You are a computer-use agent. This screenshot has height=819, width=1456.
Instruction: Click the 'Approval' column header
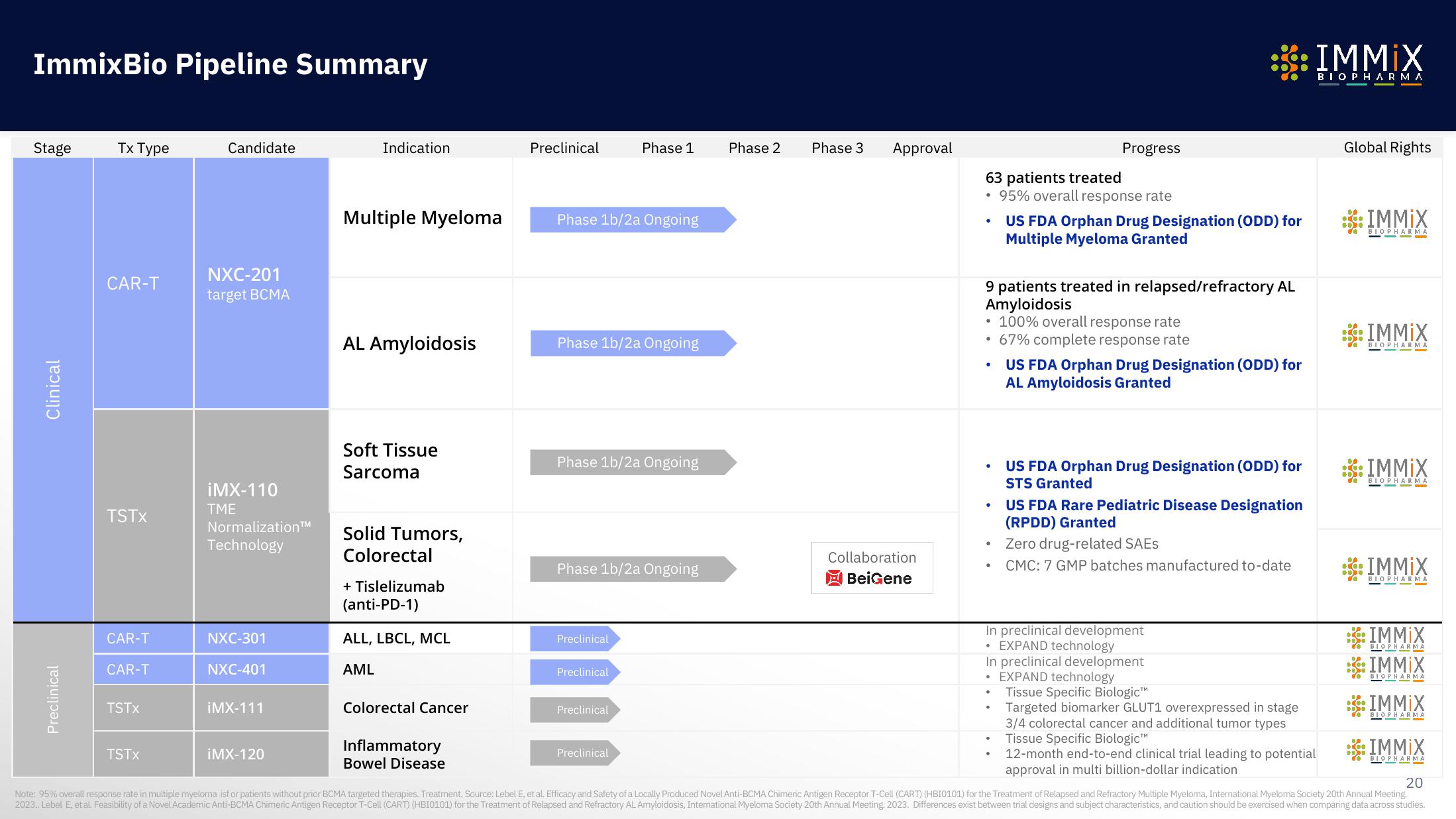tap(922, 148)
